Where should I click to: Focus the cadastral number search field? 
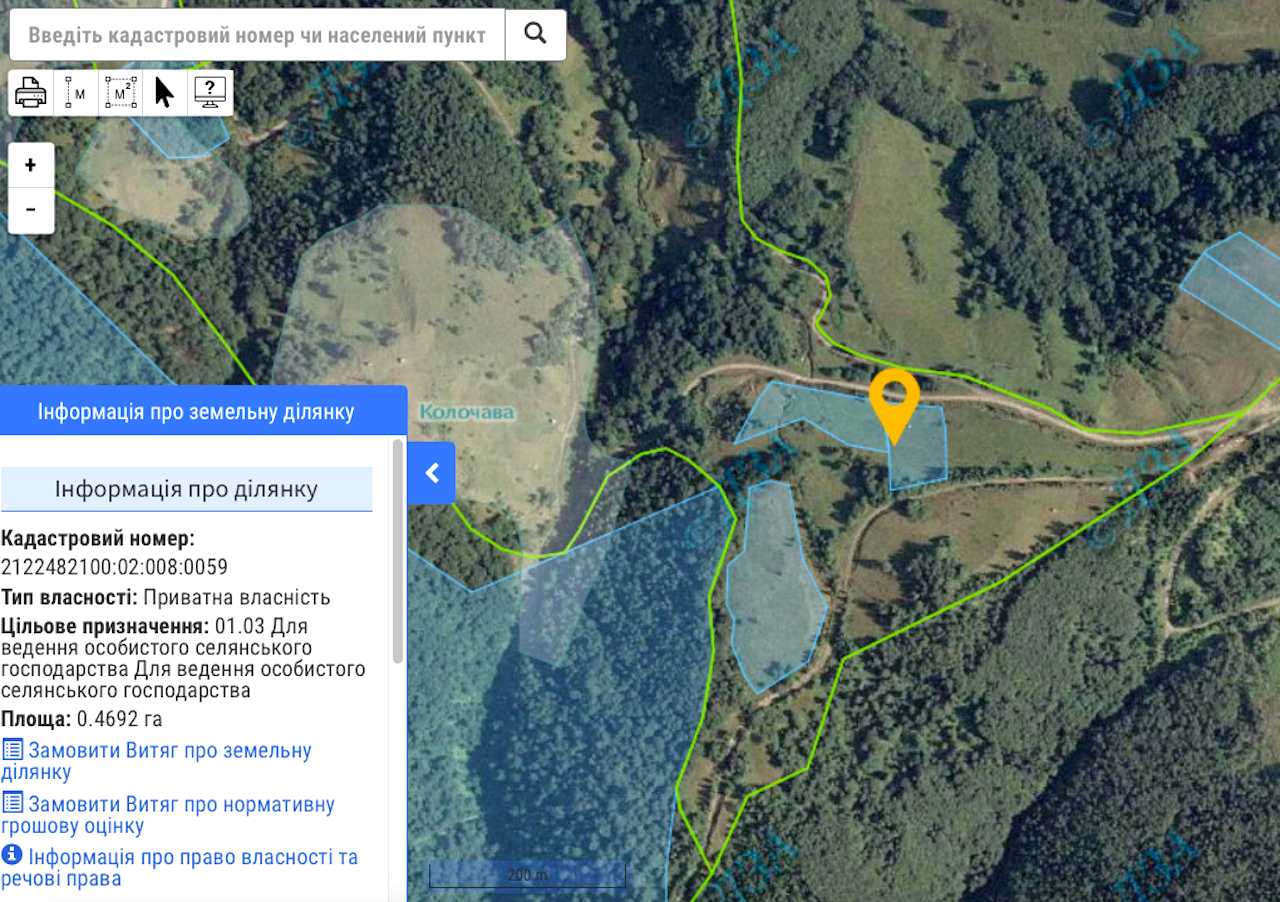tap(257, 35)
